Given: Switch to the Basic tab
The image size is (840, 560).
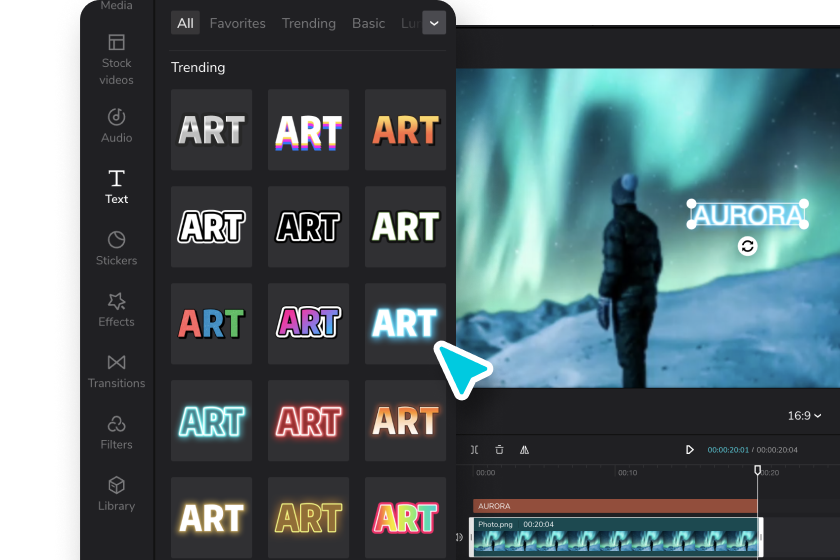Looking at the screenshot, I should 368,23.
